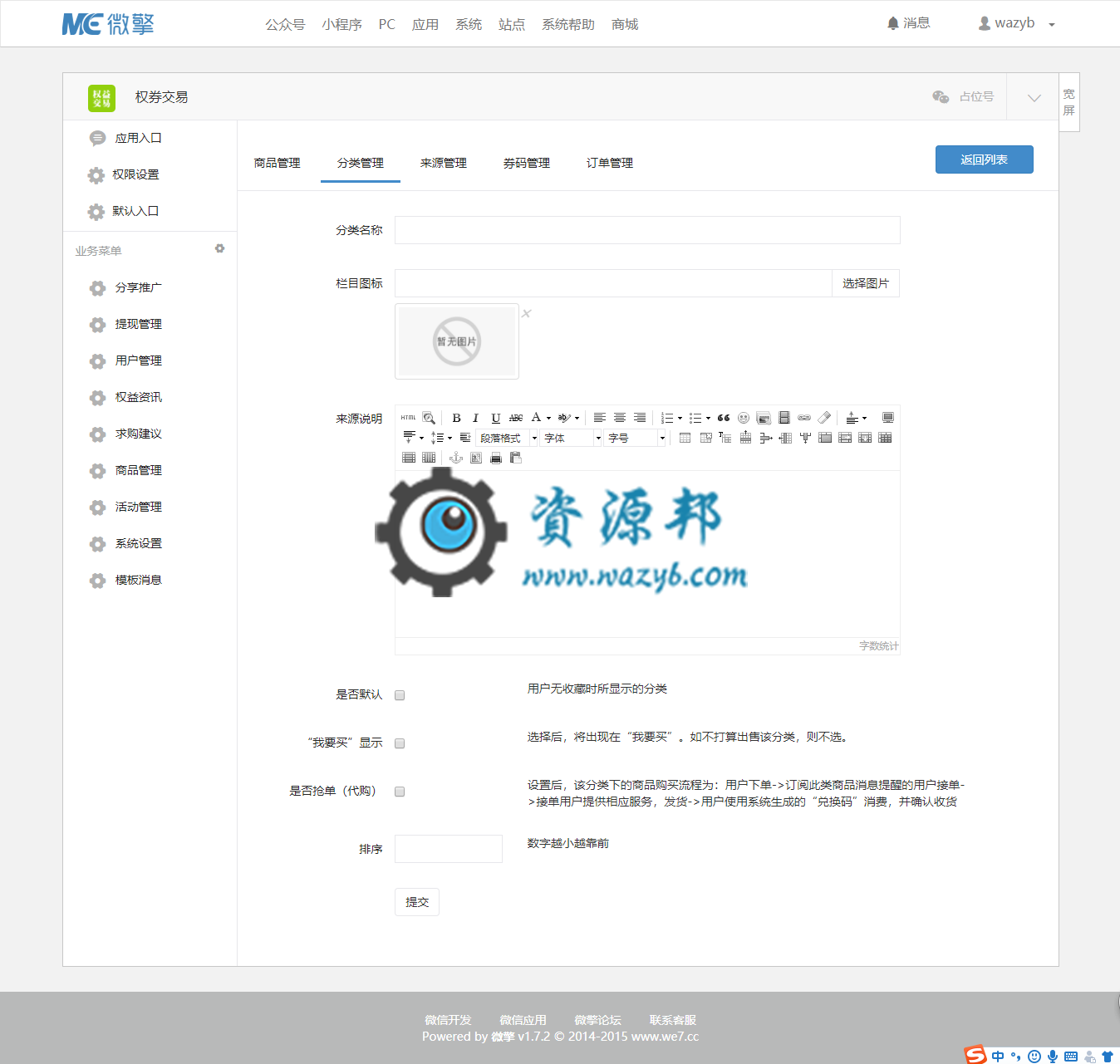The height and width of the screenshot is (1064, 1120).
Task: Delete table with toolbar icon
Action: pyautogui.click(x=705, y=438)
